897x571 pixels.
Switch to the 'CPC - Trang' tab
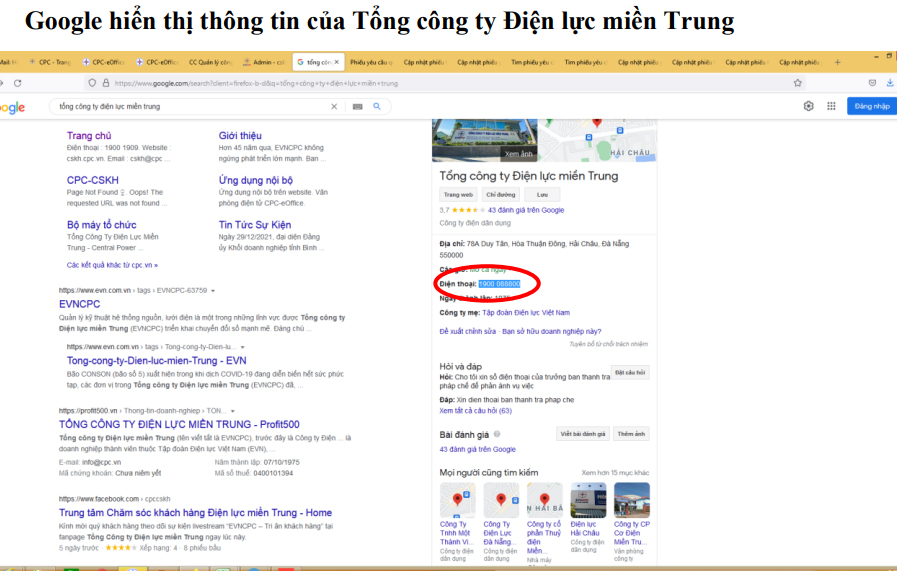coord(50,62)
